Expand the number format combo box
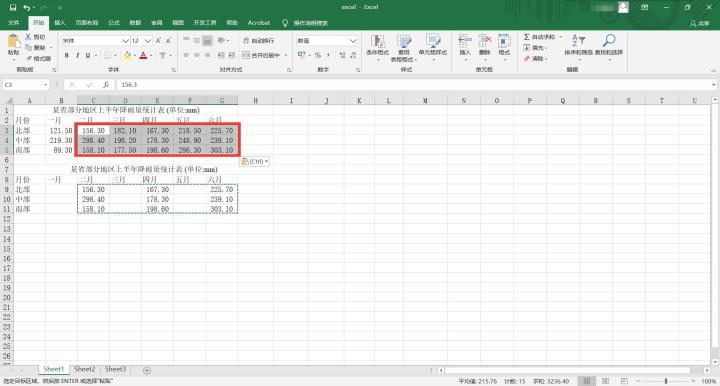Screen dimensions: 720x386 tap(353, 41)
